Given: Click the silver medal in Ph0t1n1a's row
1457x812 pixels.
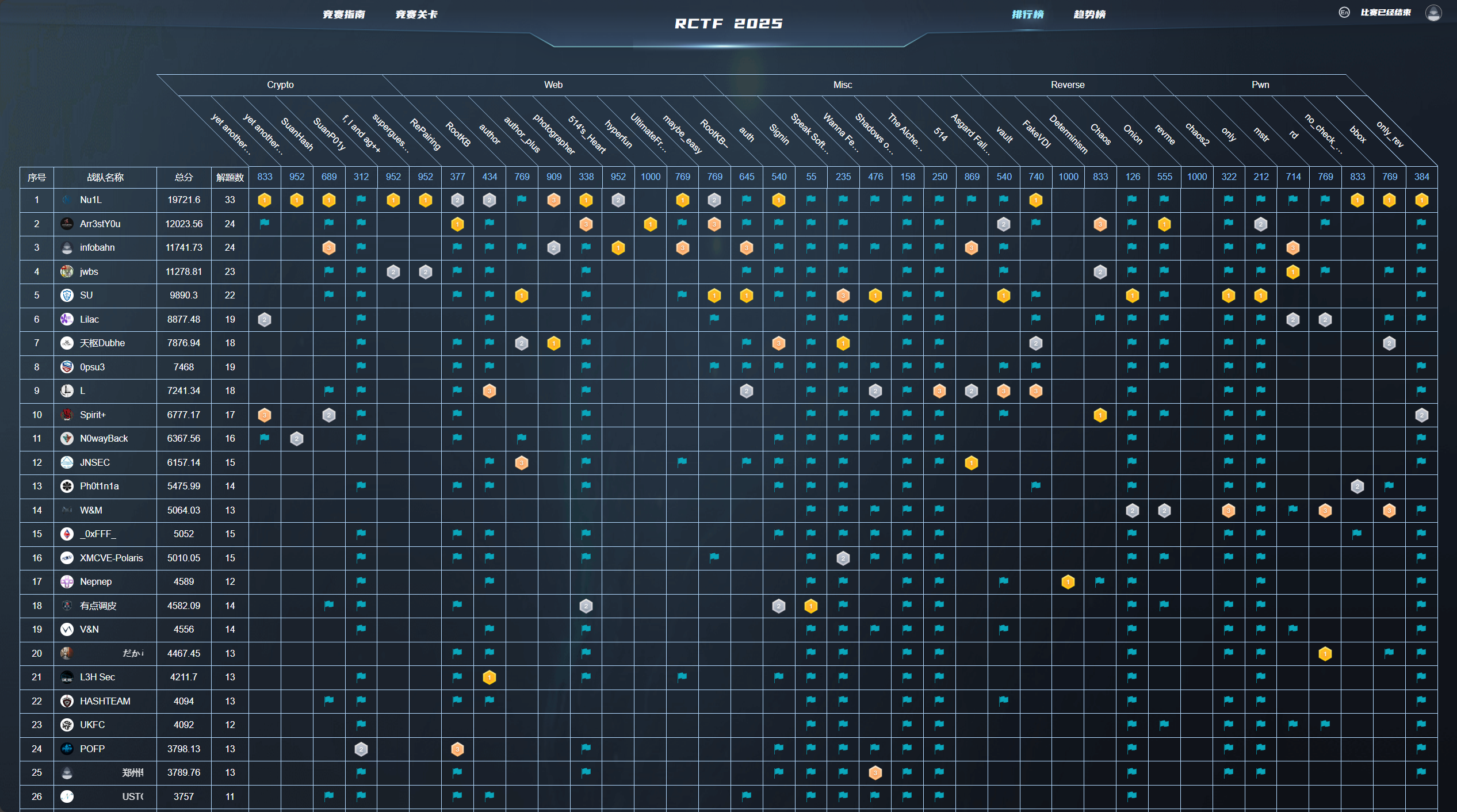Looking at the screenshot, I should pos(1357,487).
